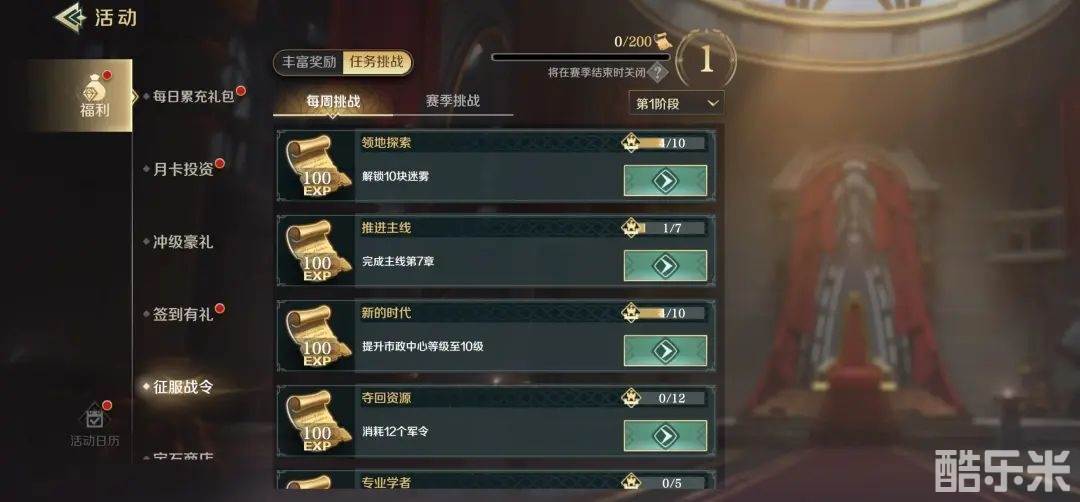Switch toggle to 丰富奖励
Screen dimensions: 1080x502
click(309, 62)
